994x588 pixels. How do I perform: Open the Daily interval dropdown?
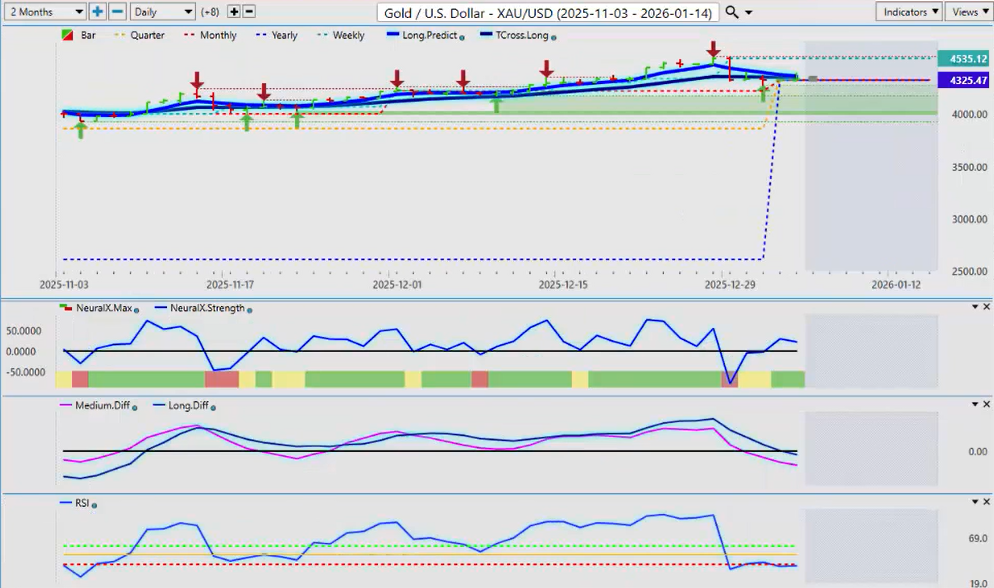[x=162, y=12]
